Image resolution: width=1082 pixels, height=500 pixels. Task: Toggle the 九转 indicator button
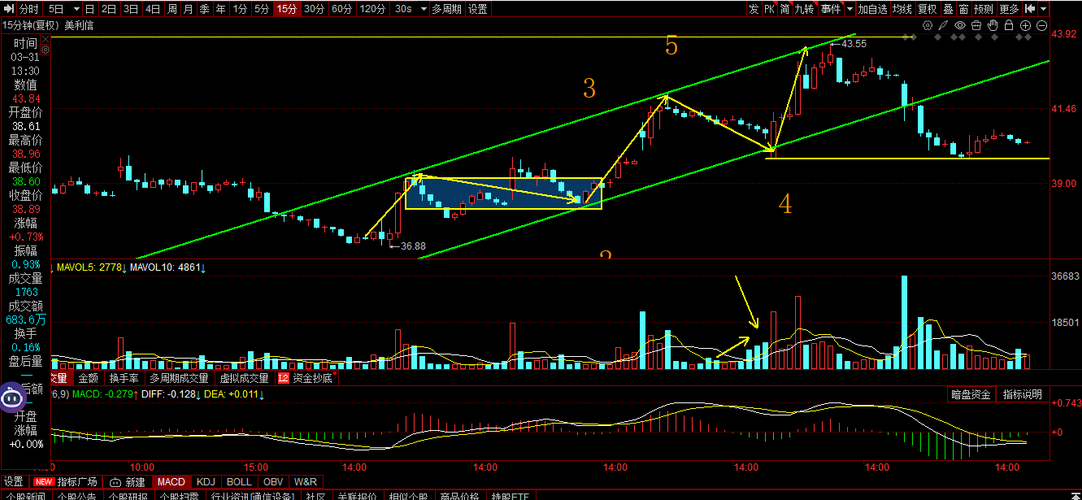click(804, 9)
